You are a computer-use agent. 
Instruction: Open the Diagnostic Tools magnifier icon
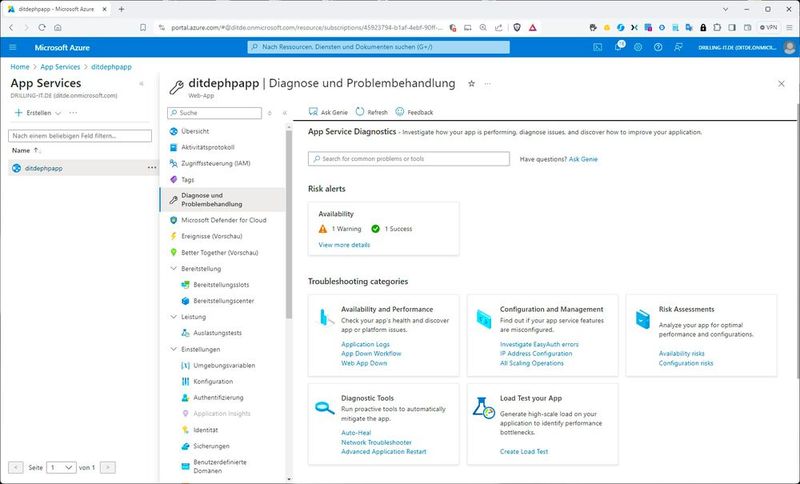(324, 407)
